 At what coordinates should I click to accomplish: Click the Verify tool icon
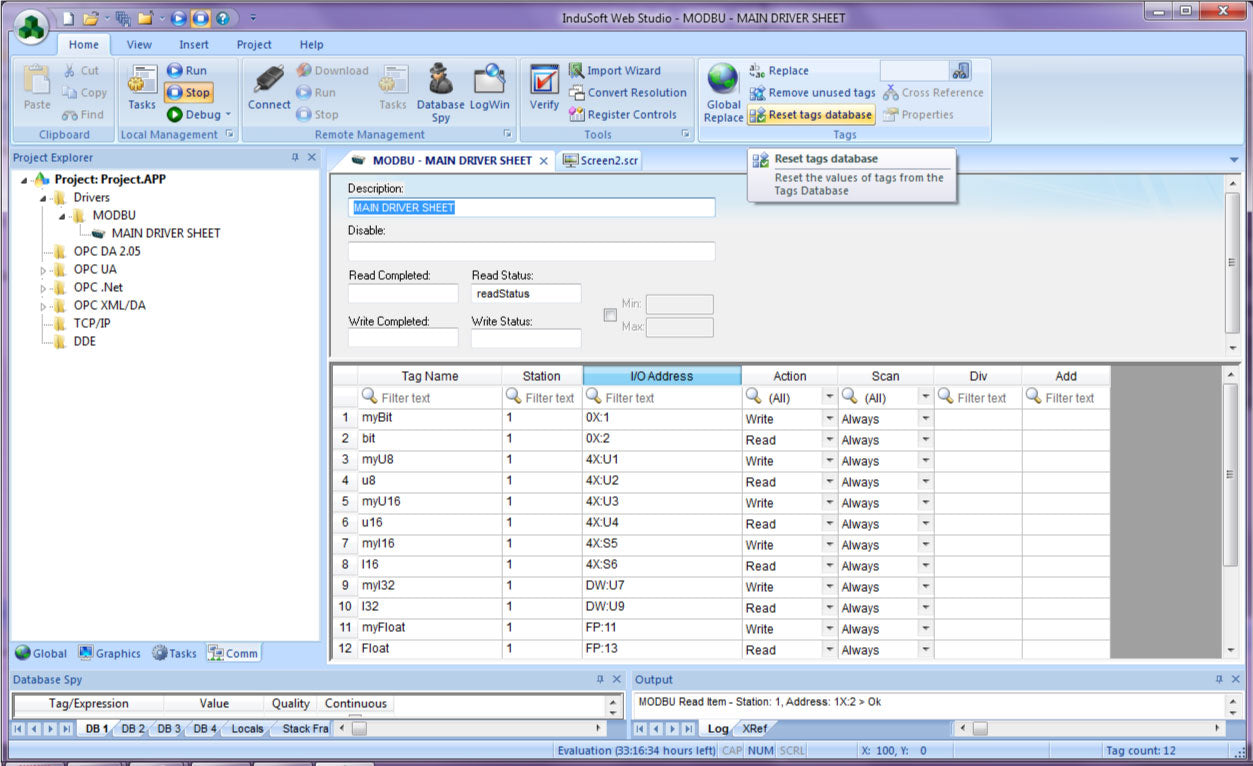544,87
